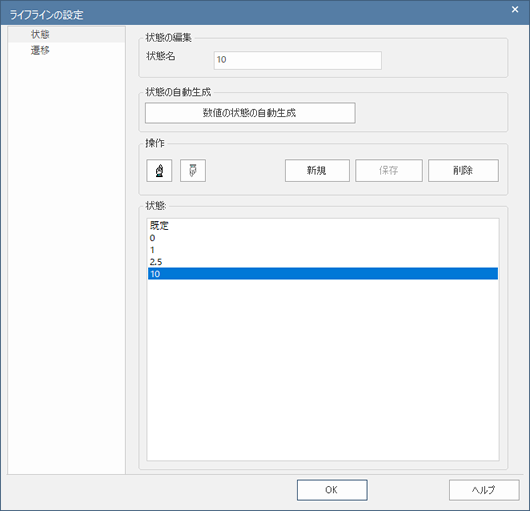Select state 0 in the list
This screenshot has height=511, width=530.
click(x=323, y=238)
